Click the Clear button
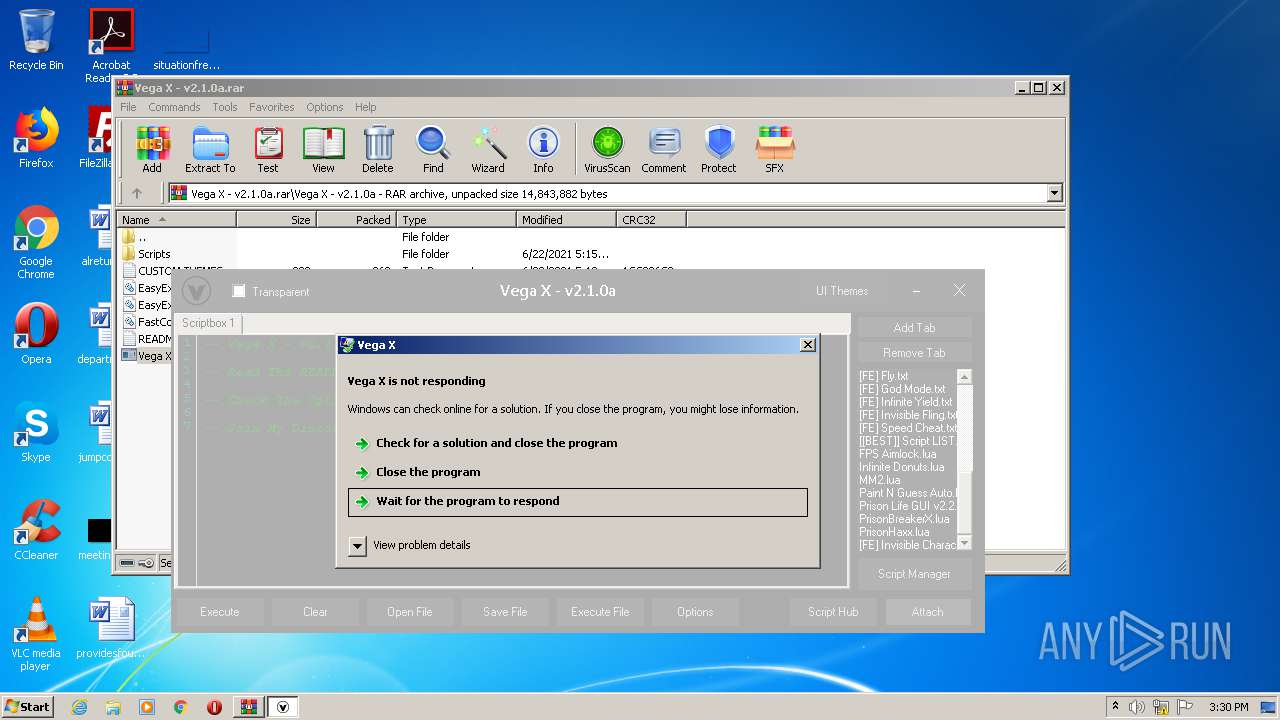Screen dimensions: 1280x720 (315, 612)
